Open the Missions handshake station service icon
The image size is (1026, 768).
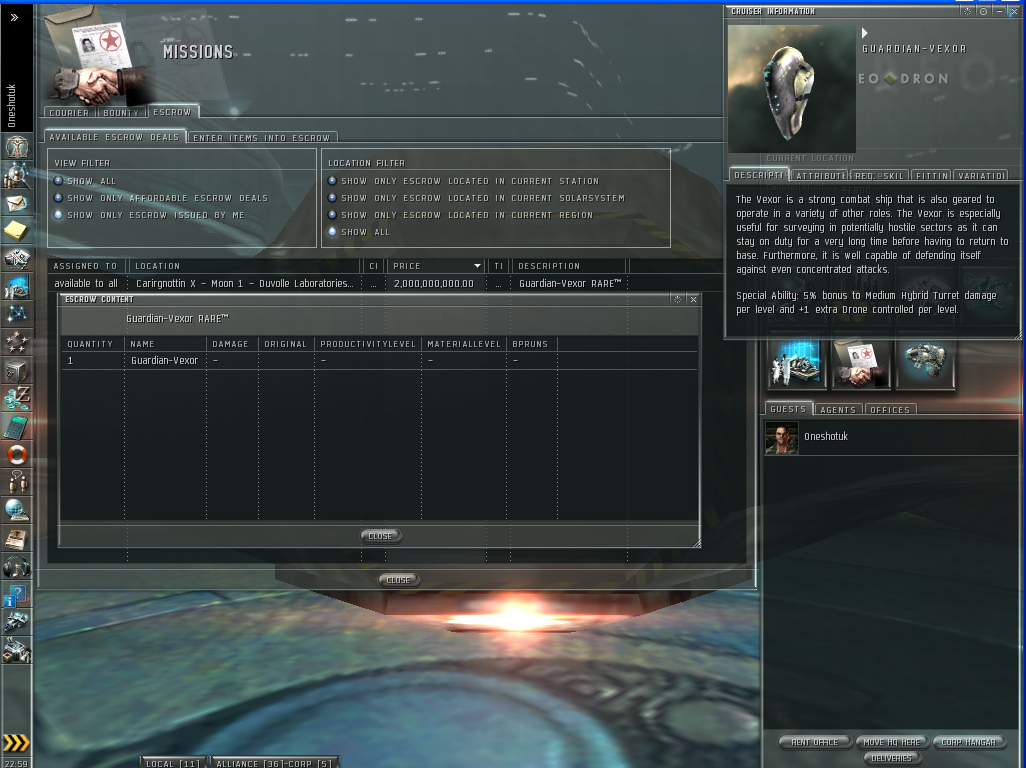click(x=860, y=364)
